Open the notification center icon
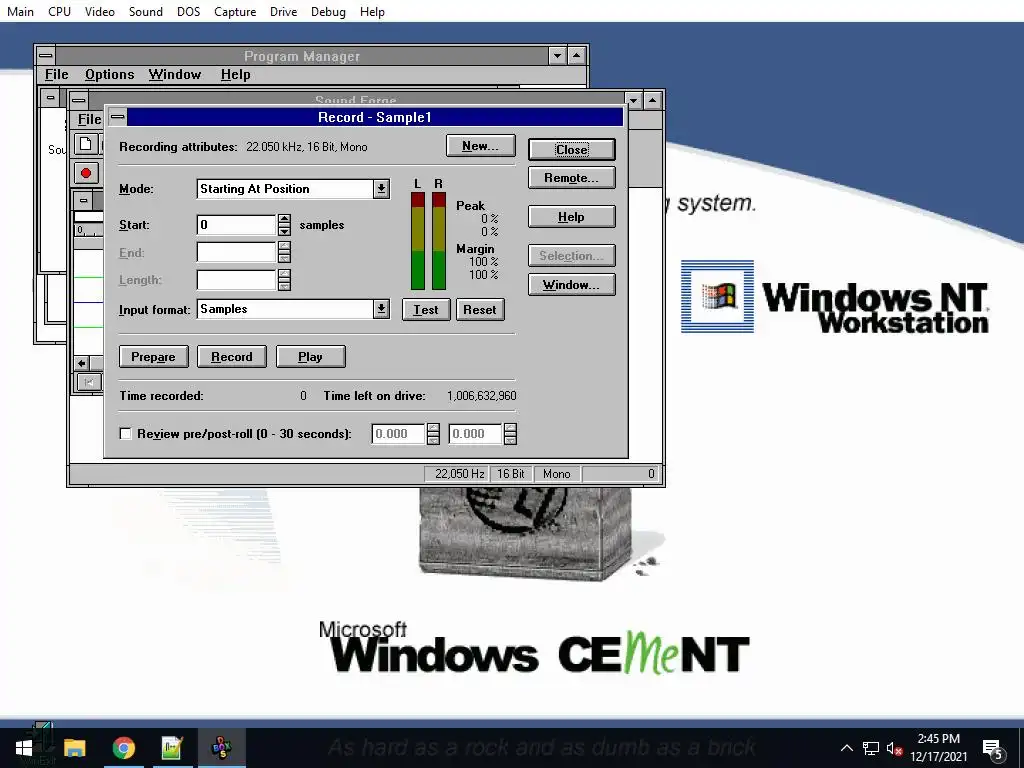 (993, 748)
